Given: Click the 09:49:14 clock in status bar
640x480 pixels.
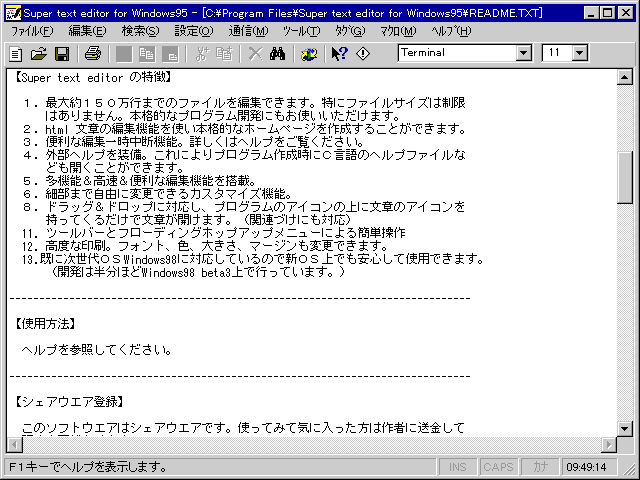Looking at the screenshot, I should (587, 467).
